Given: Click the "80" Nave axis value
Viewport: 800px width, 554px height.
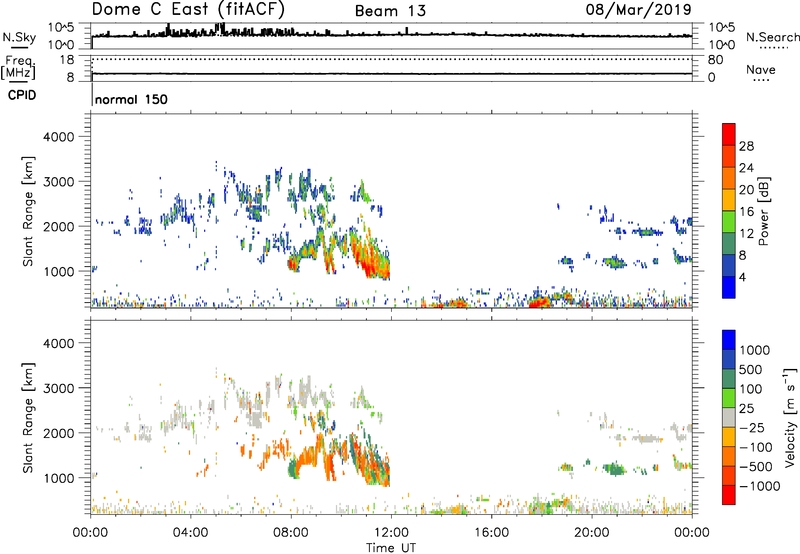Looking at the screenshot, I should [715, 60].
